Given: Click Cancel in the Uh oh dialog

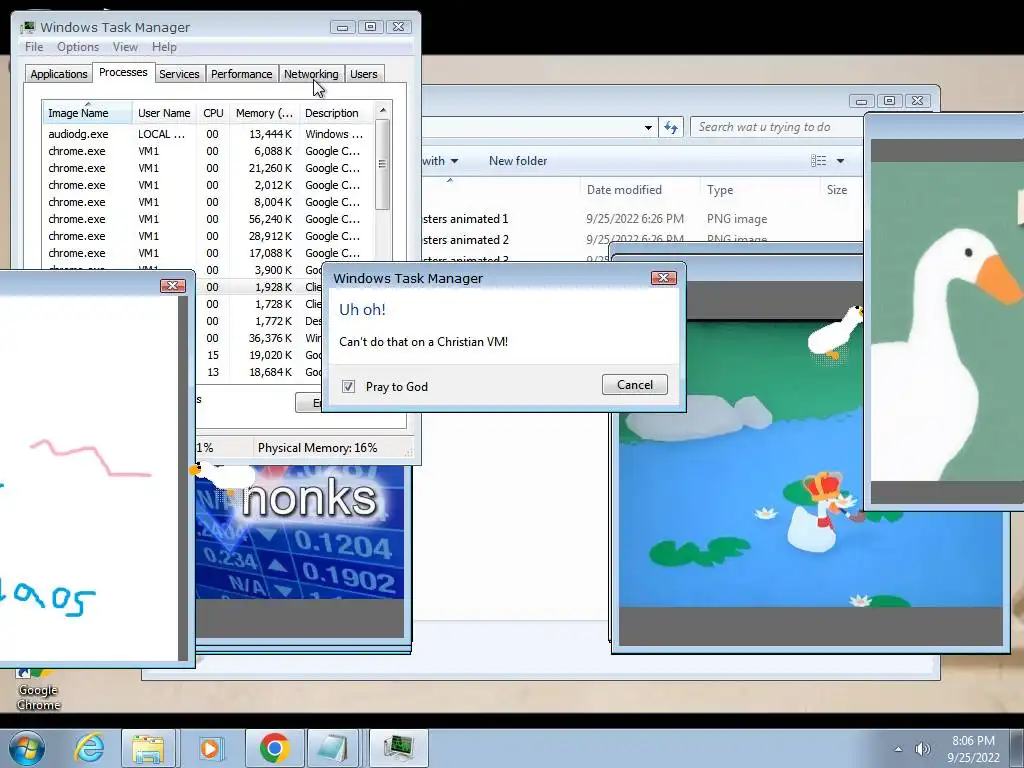Looking at the screenshot, I should 635,385.
